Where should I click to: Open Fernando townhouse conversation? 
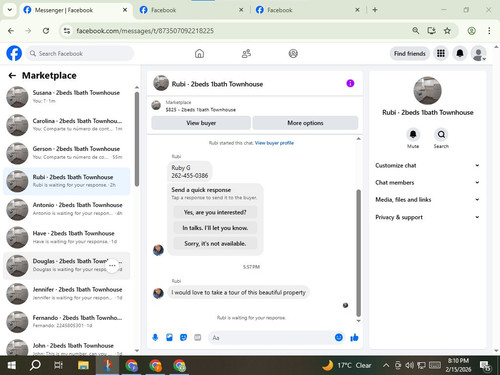(67, 321)
